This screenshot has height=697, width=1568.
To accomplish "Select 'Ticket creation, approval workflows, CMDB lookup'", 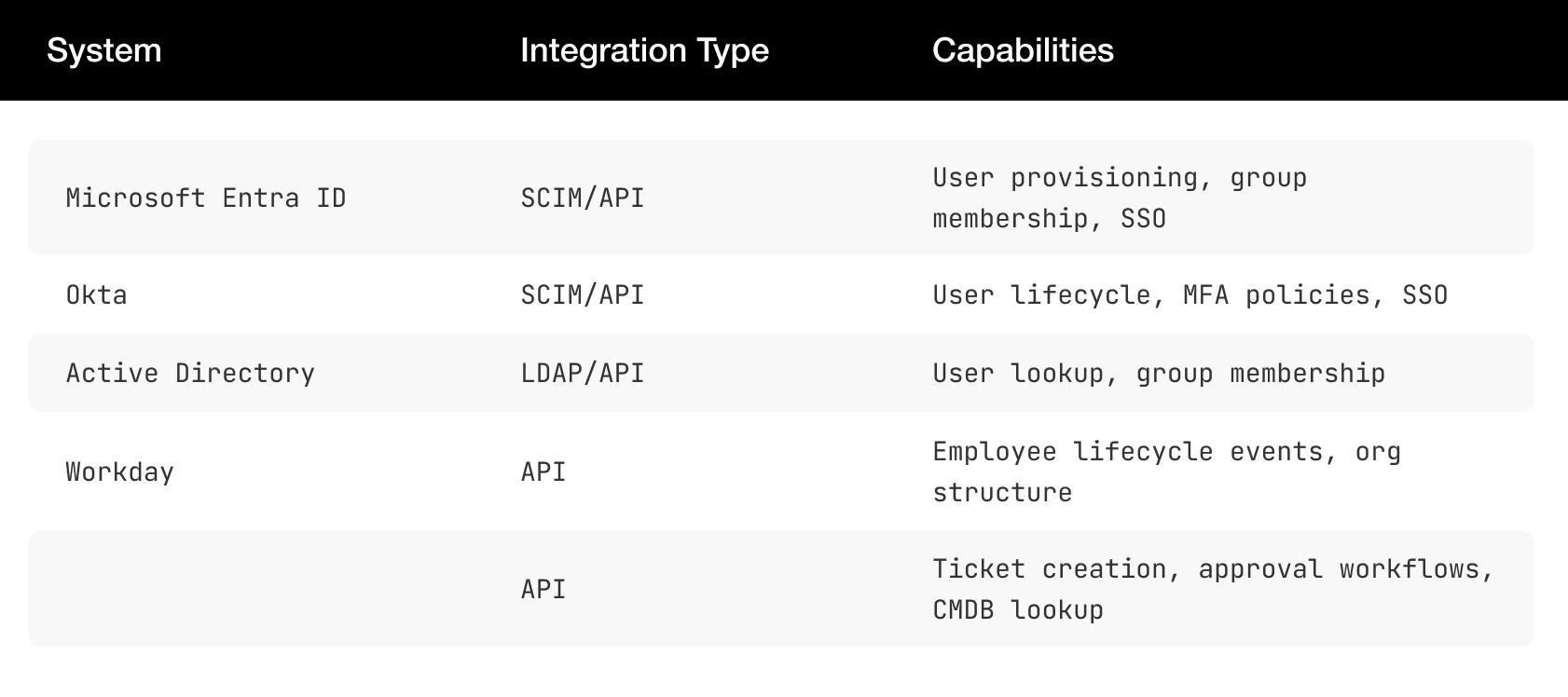I will pyautogui.click(x=1213, y=589).
